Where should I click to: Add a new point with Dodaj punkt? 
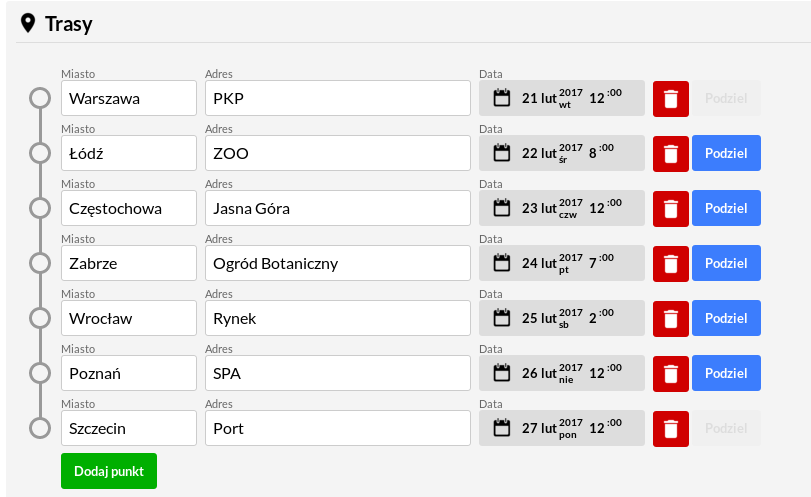point(109,471)
